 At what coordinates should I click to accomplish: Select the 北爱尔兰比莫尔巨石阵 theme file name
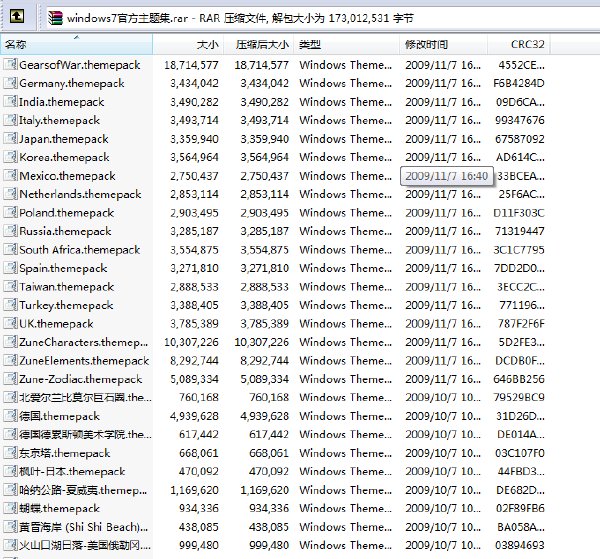pyautogui.click(x=85, y=398)
